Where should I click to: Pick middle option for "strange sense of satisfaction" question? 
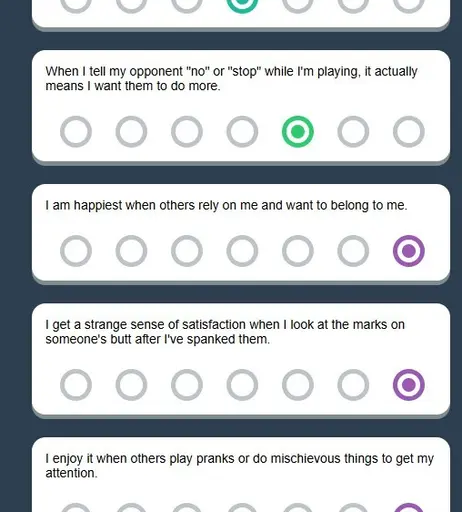click(242, 385)
